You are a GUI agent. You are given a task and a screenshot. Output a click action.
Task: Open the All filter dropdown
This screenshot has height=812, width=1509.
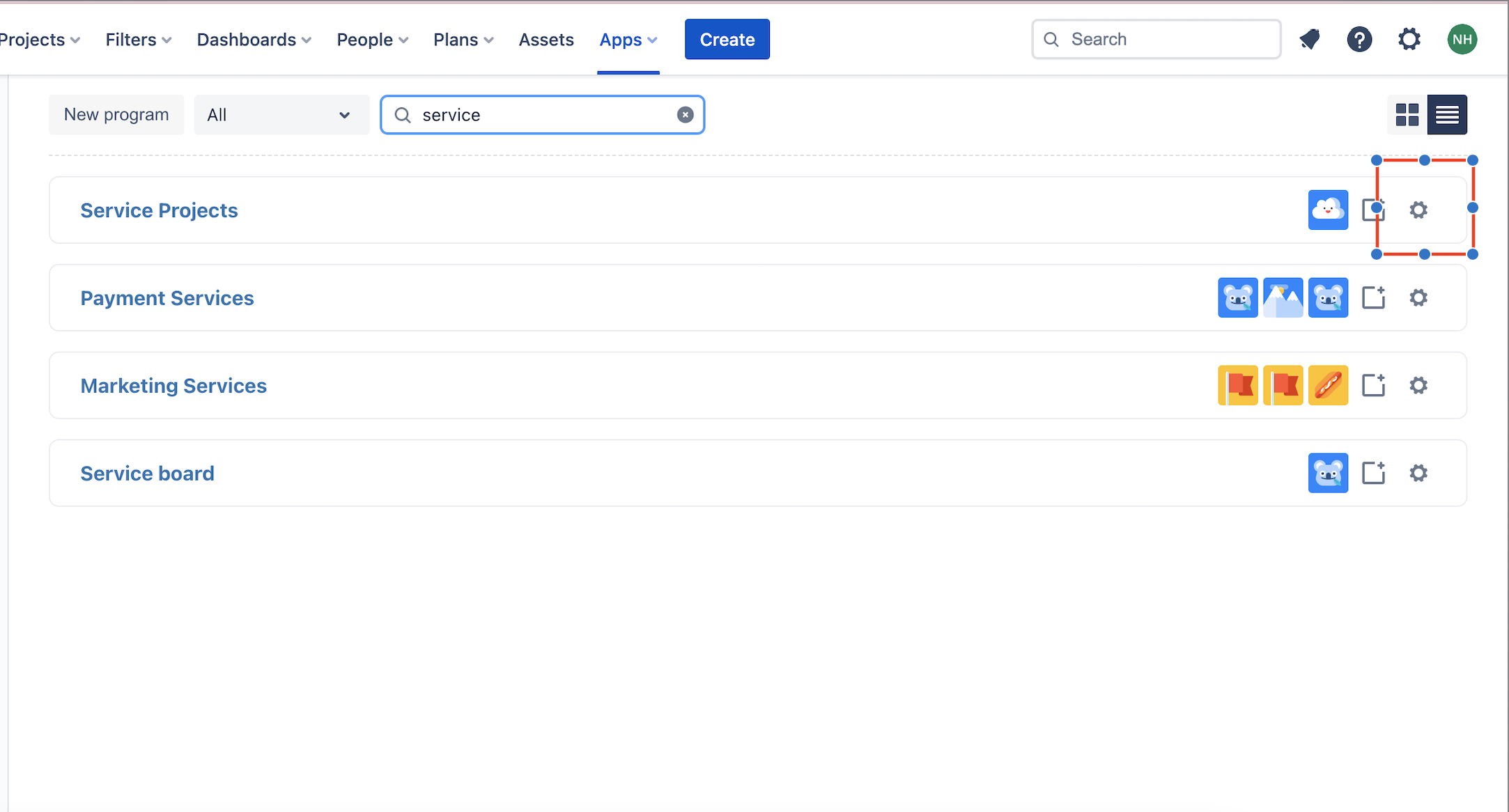coord(281,115)
